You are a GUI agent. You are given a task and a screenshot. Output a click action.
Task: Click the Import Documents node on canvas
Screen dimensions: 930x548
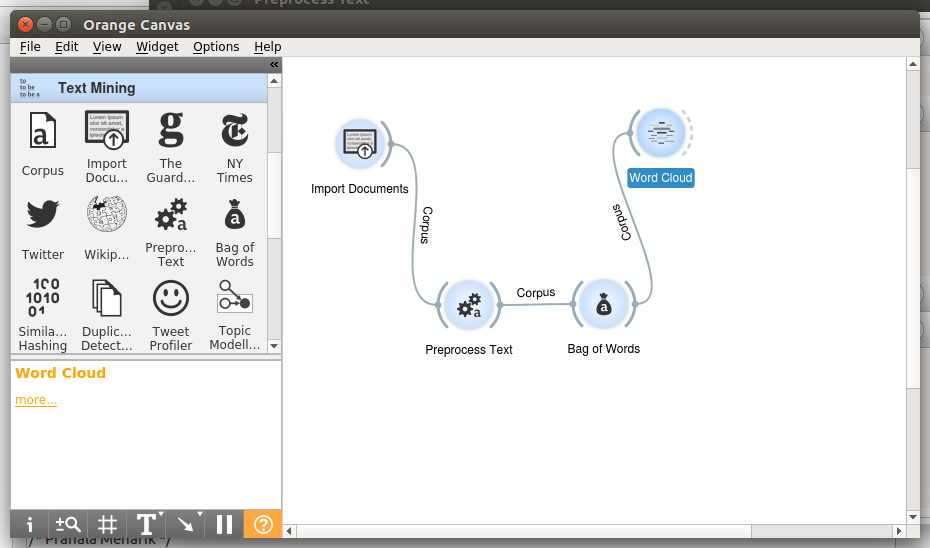[359, 144]
